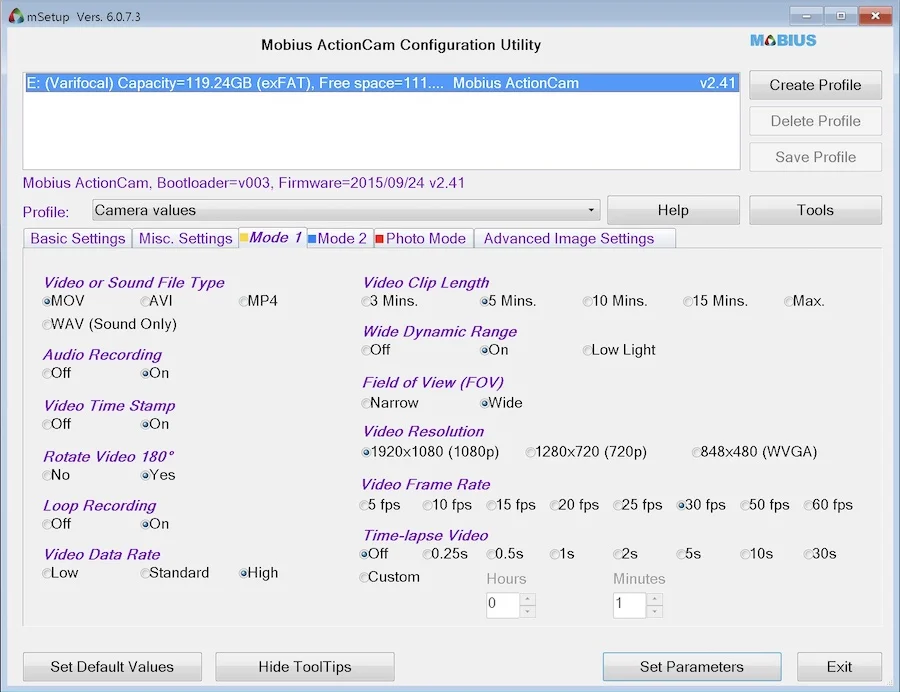Choose MP4 file type
This screenshot has width=900, height=692.
[258, 301]
